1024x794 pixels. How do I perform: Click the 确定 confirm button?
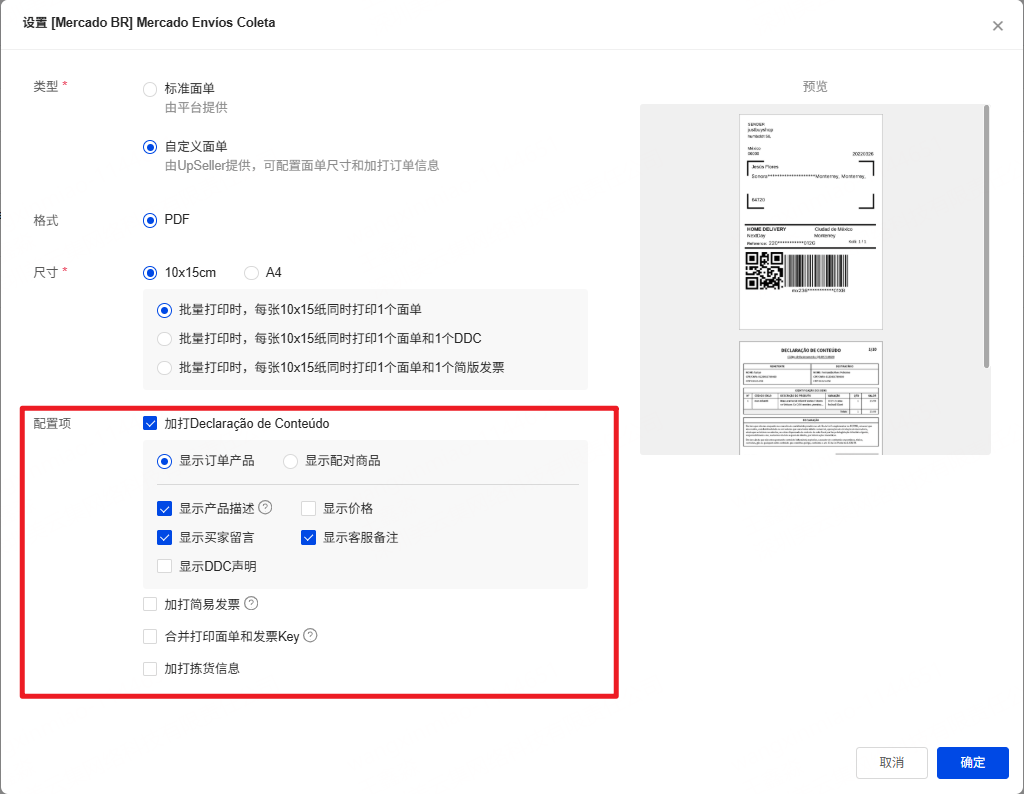click(972, 762)
